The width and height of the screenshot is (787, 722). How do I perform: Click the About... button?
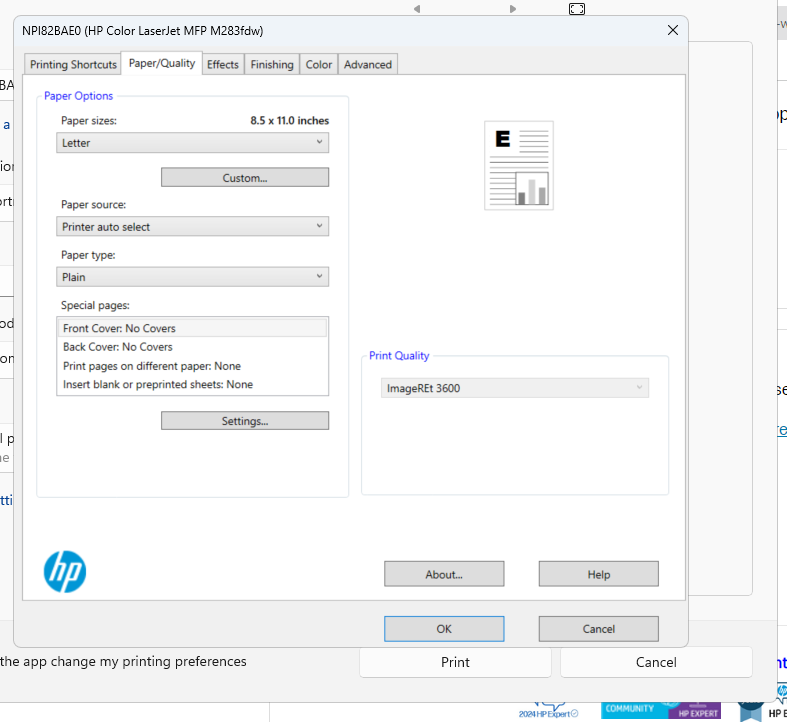[444, 574]
